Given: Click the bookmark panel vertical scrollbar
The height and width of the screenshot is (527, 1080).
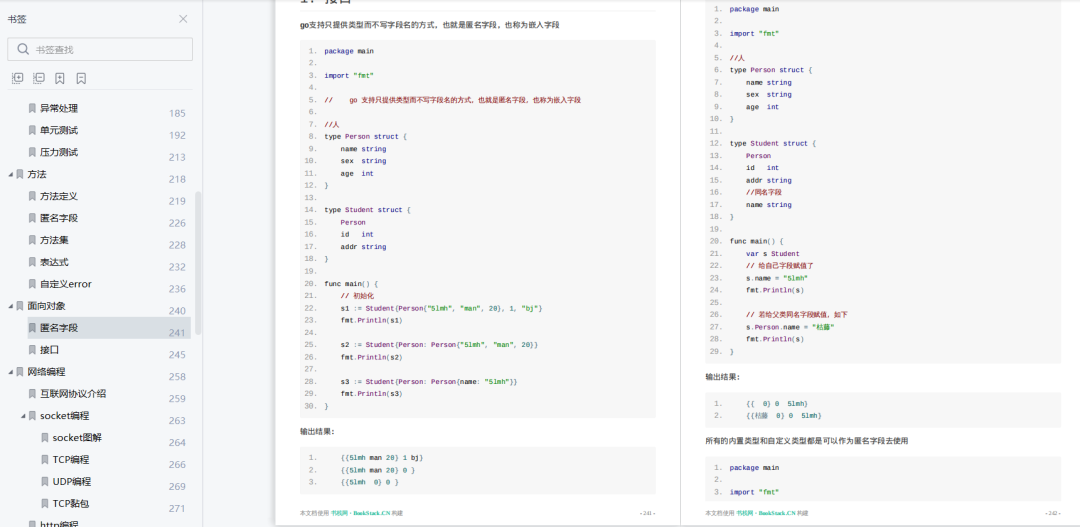Looking at the screenshot, I should pyautogui.click(x=198, y=262).
